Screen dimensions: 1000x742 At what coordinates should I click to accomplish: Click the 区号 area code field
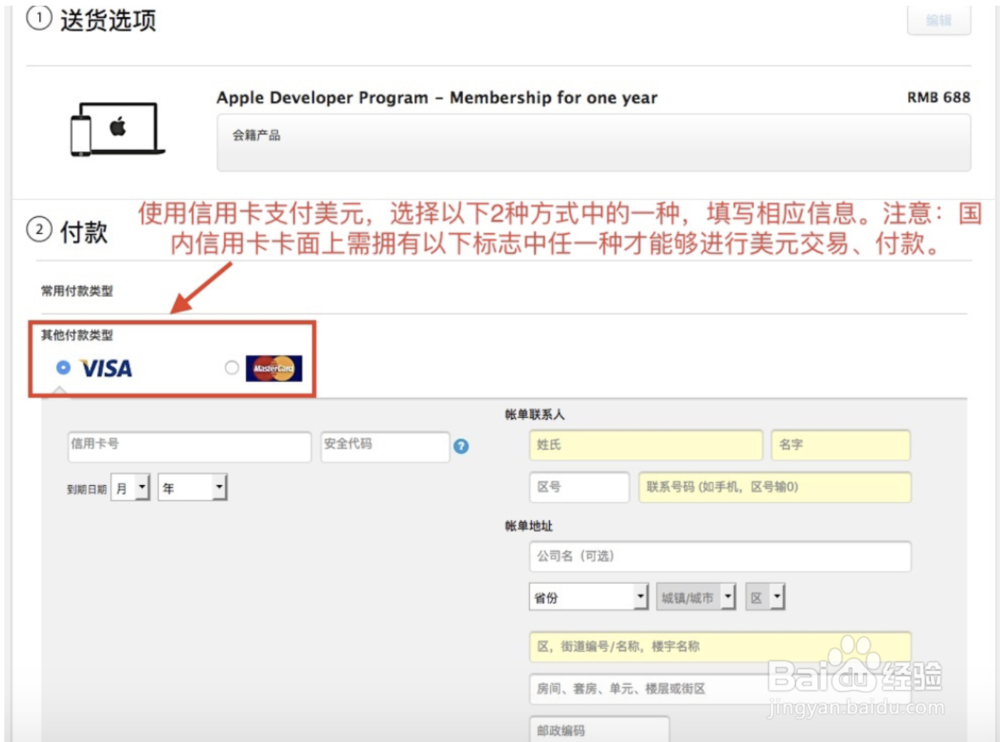coord(579,487)
